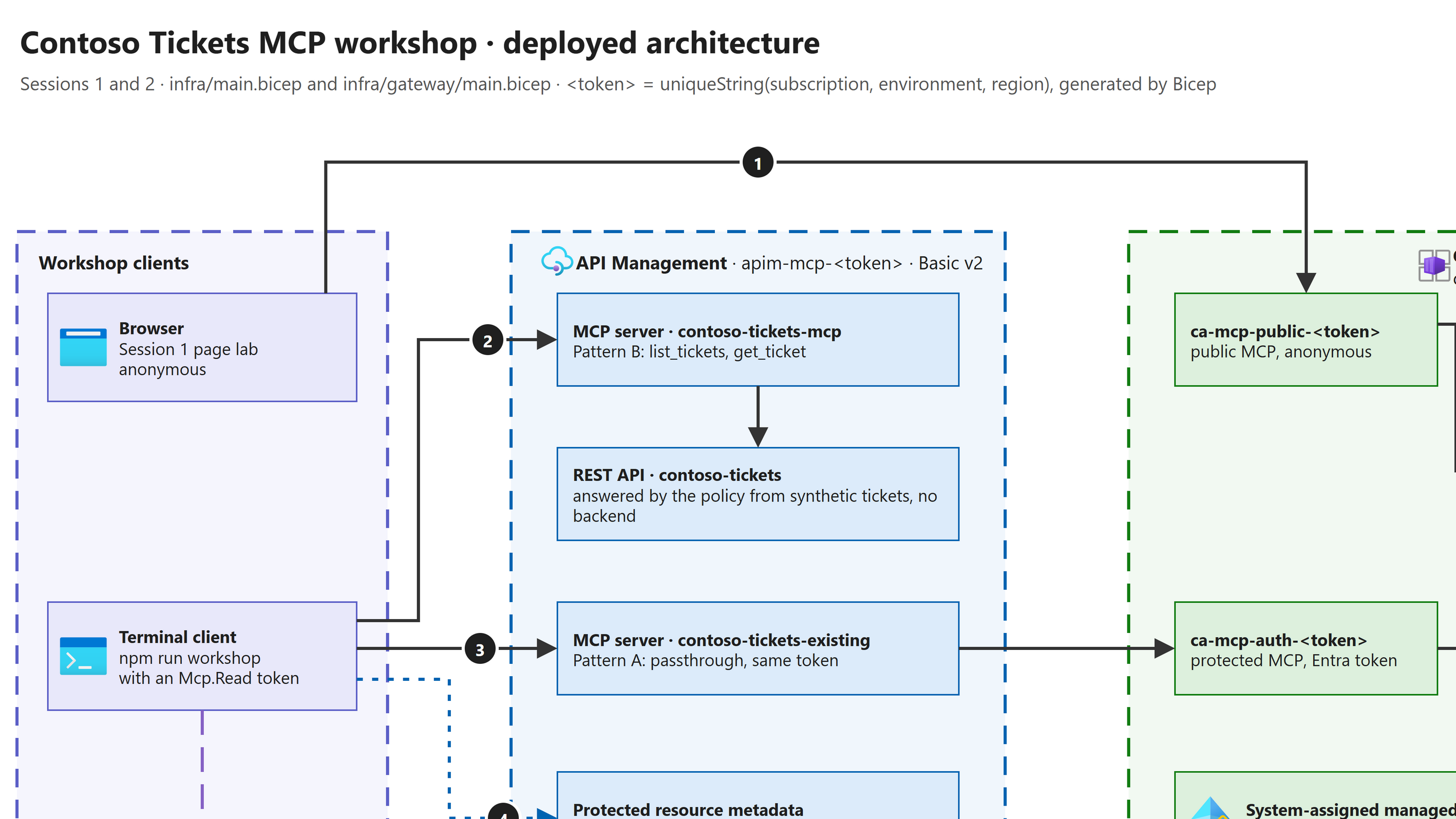Click the 'Basic v2' tier text

950,263
